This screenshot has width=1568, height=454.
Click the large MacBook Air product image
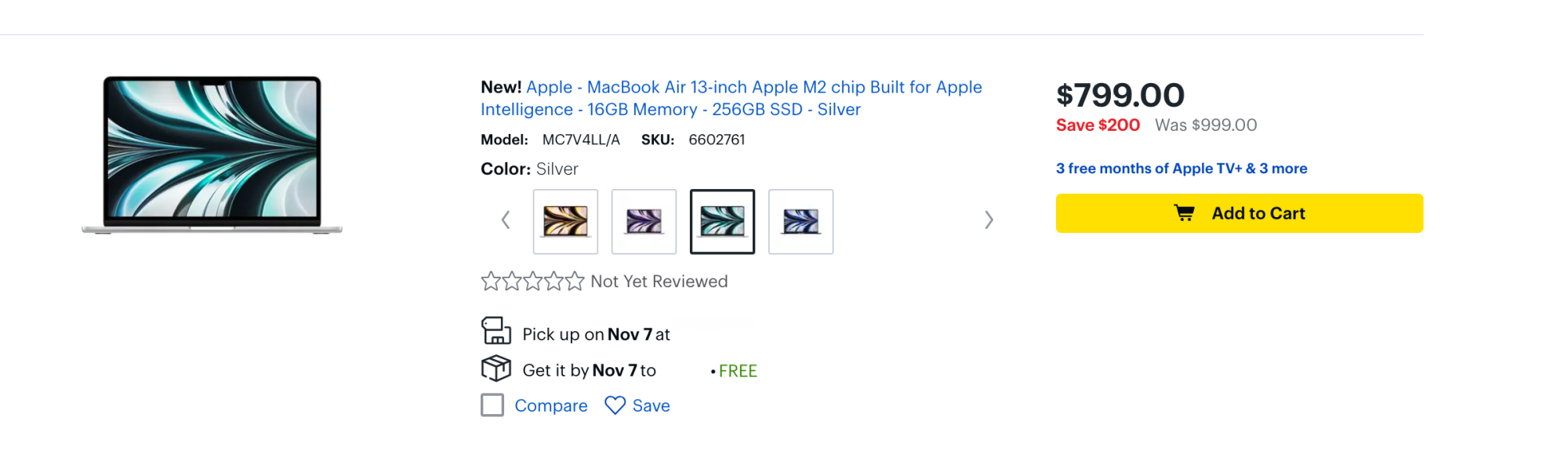pos(212,154)
